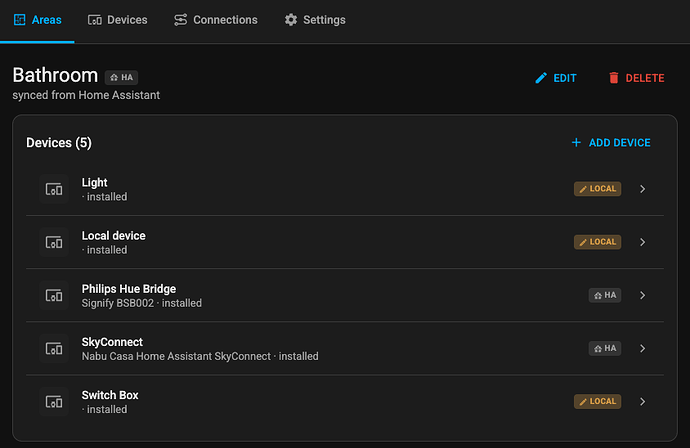This screenshot has width=690, height=448.
Task: Select the Light device name
Action: tap(95, 182)
